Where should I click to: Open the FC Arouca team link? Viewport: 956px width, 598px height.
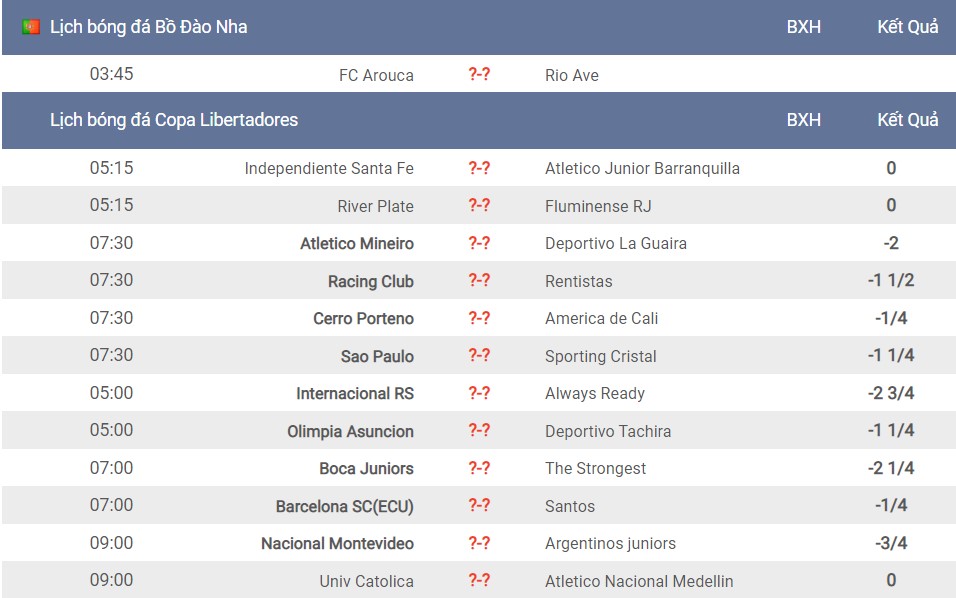coord(376,75)
